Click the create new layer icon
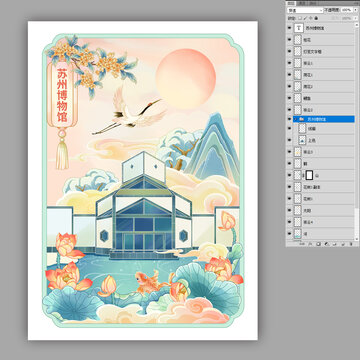 343,244
